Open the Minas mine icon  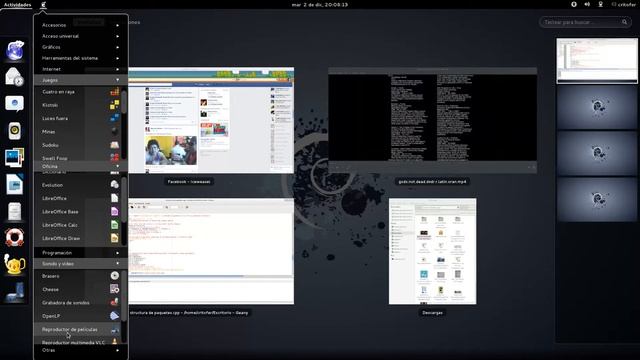[x=115, y=131]
